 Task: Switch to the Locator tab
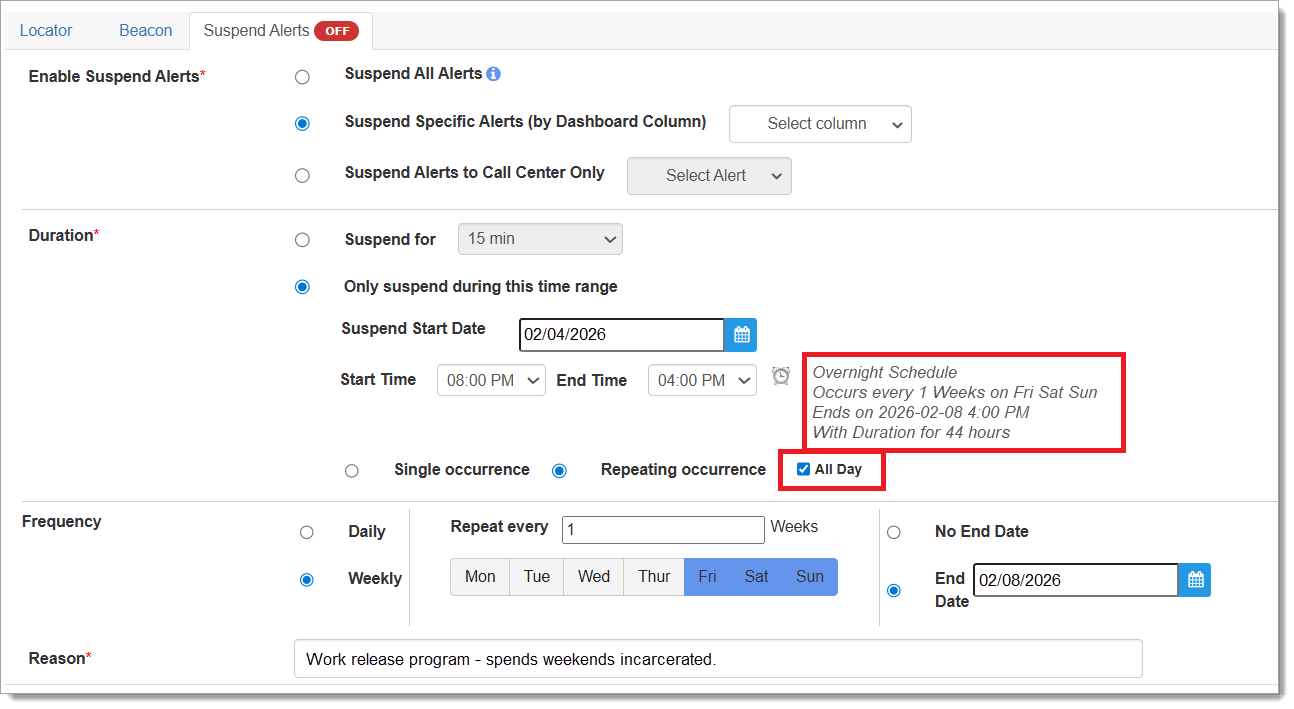click(x=46, y=31)
